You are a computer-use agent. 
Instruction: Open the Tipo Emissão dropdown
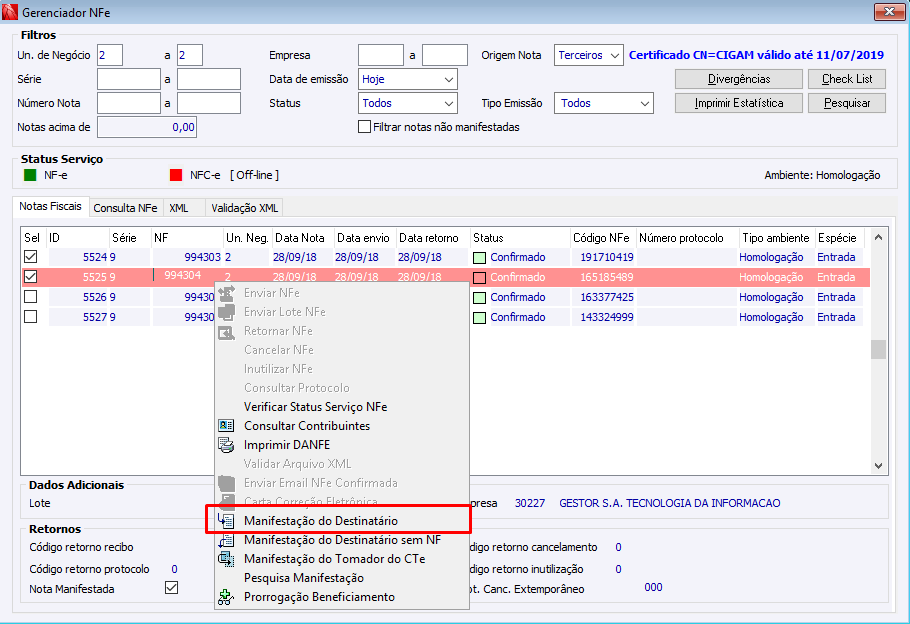pyautogui.click(x=604, y=103)
